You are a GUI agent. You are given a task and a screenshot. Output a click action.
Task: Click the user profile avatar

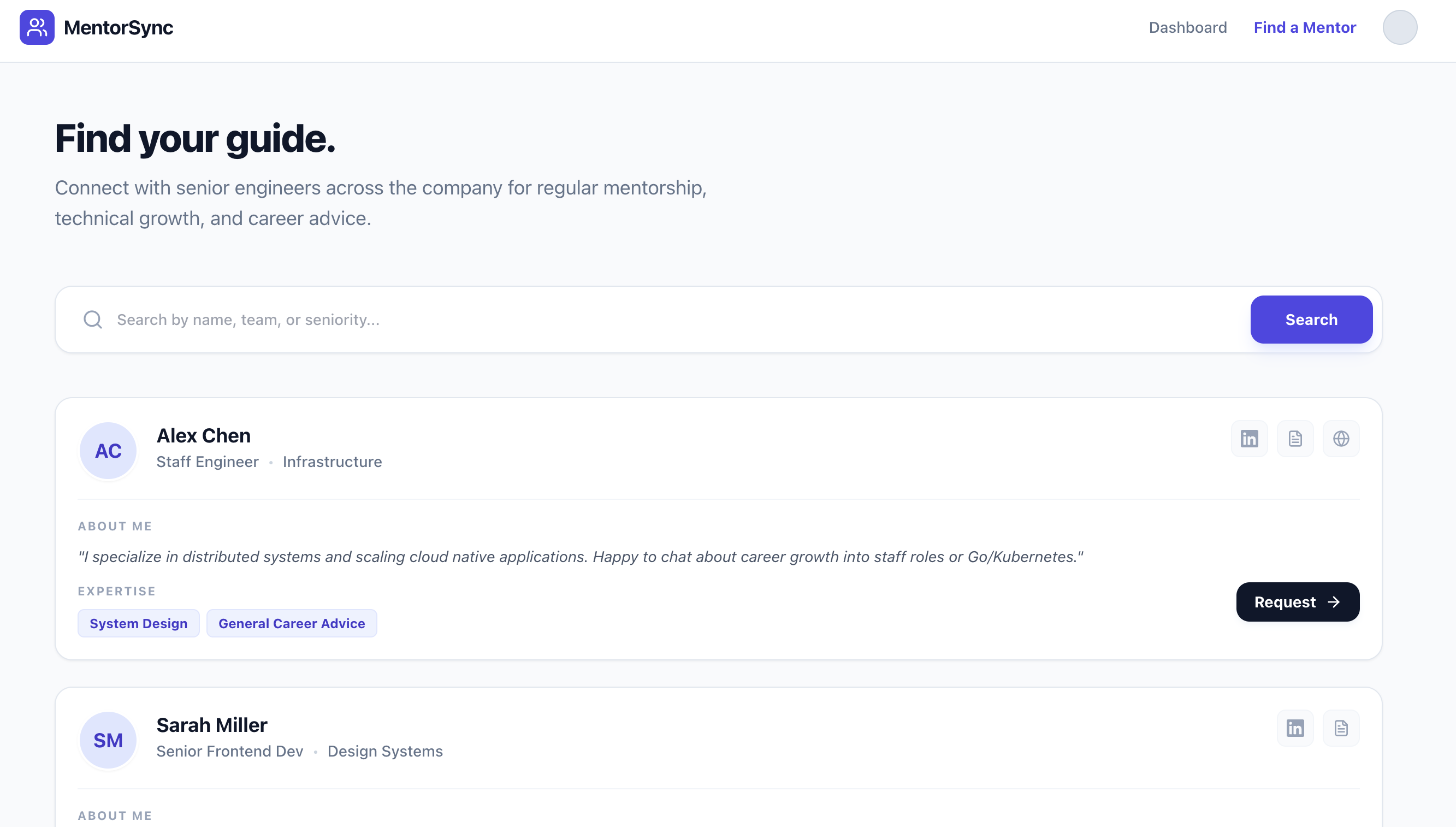[x=1400, y=27]
